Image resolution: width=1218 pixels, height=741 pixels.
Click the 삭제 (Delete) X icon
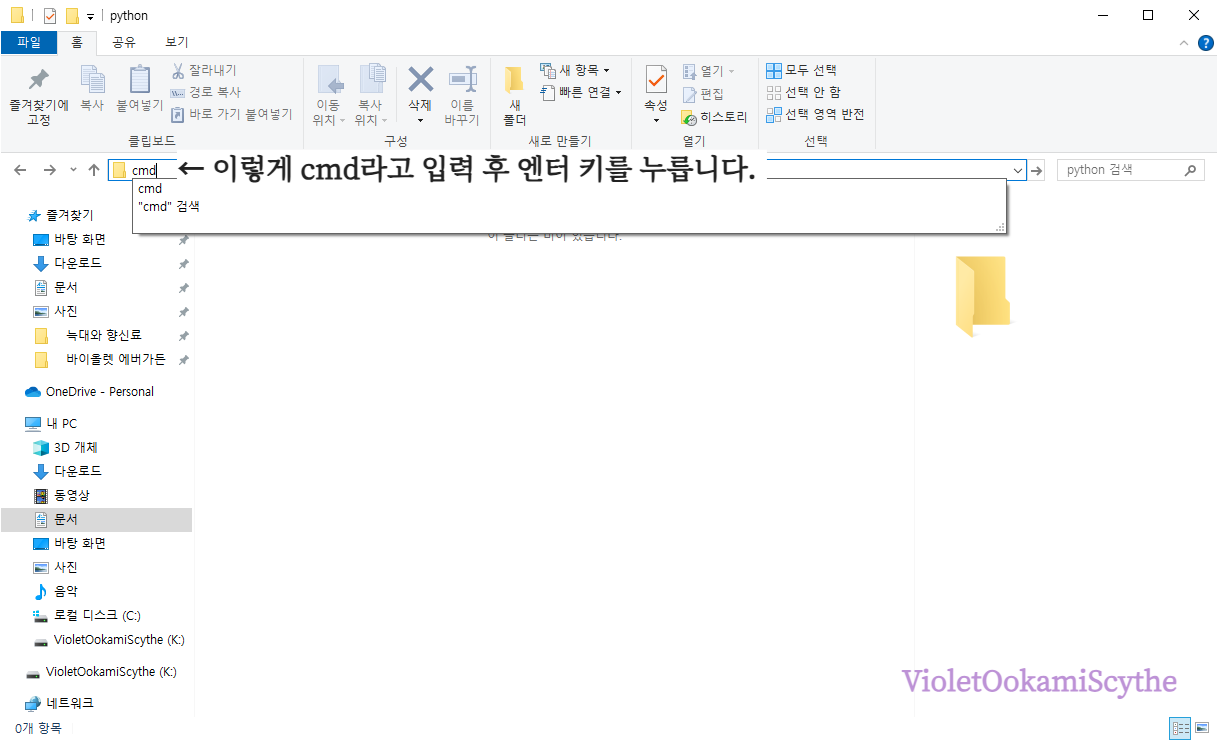pos(420,80)
